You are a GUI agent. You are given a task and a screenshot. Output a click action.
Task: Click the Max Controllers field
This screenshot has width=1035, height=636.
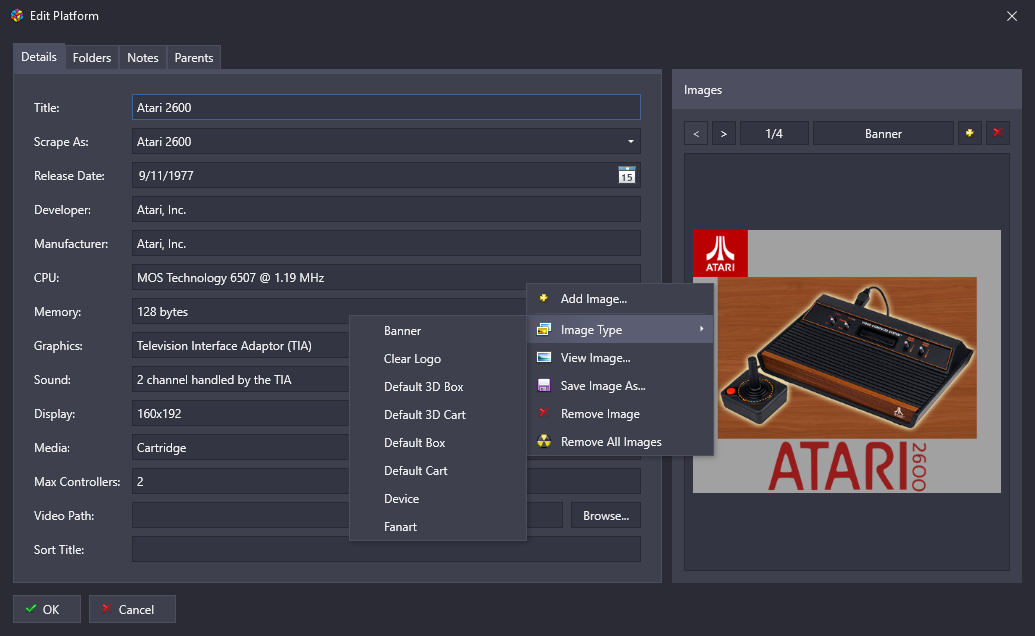tap(240, 482)
